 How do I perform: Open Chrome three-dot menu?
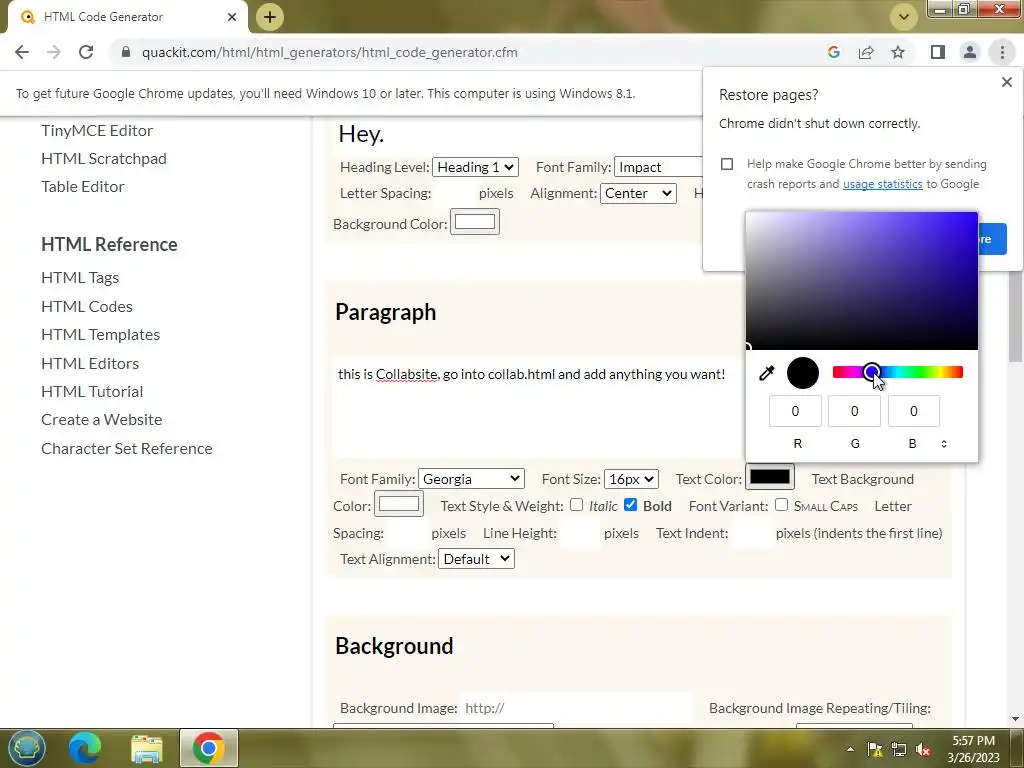click(1002, 52)
